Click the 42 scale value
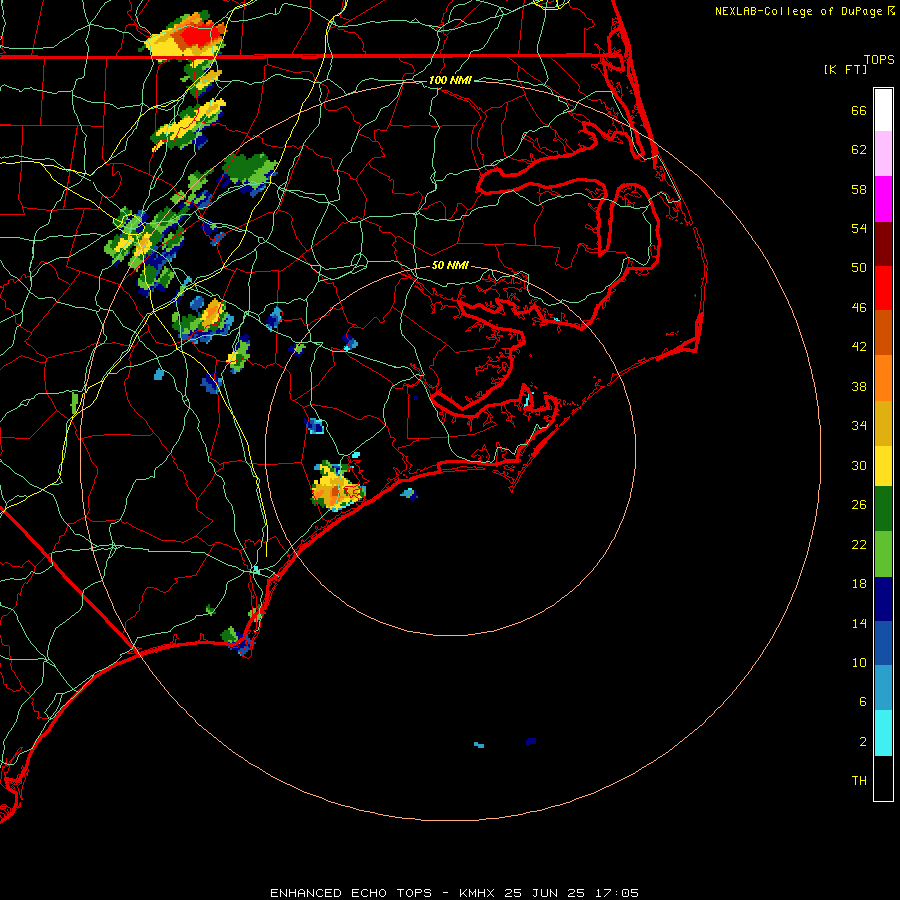Viewport: 900px width, 900px height. coord(859,347)
